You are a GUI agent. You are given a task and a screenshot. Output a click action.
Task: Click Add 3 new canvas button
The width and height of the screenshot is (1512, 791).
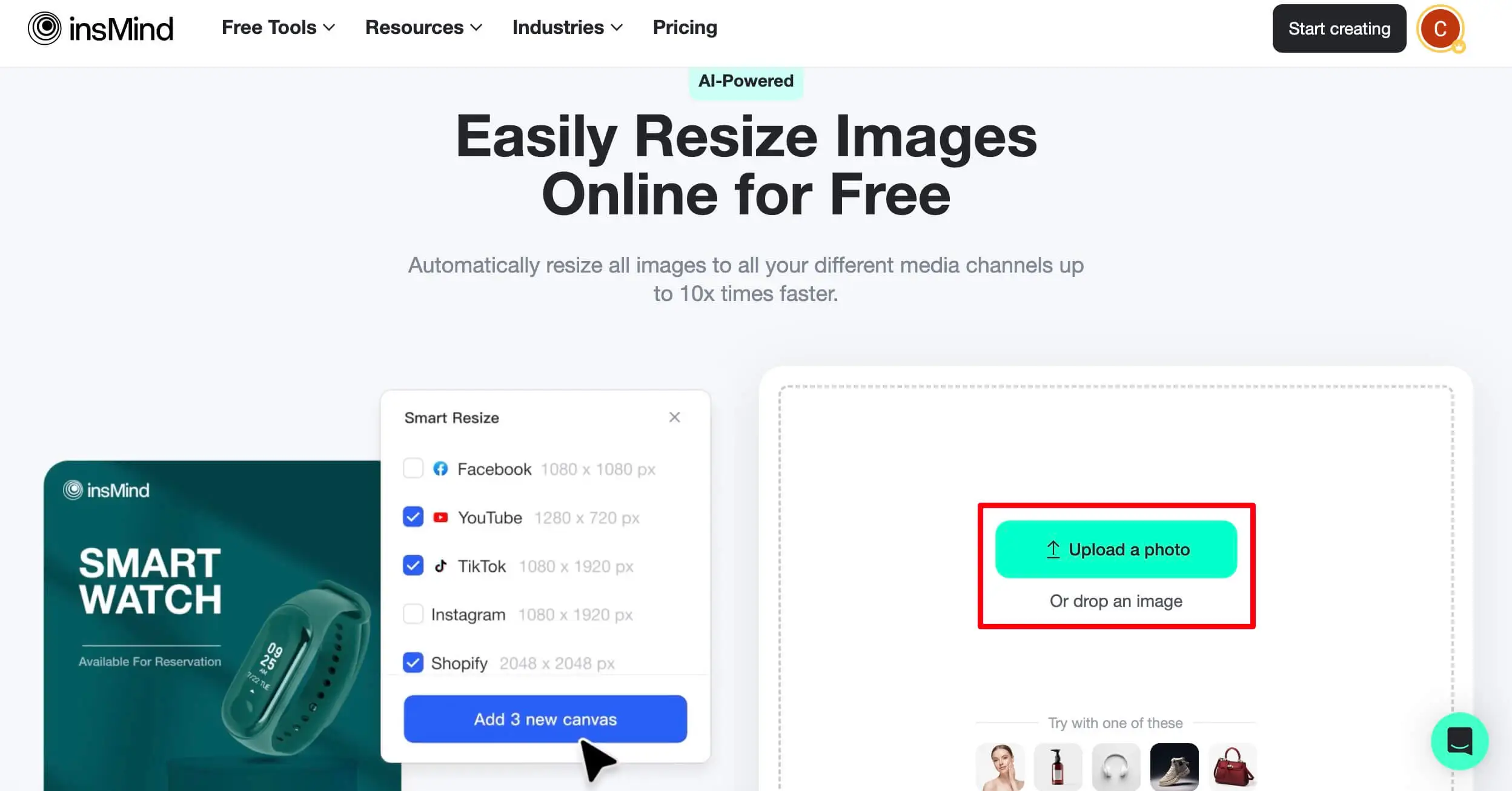tap(545, 719)
